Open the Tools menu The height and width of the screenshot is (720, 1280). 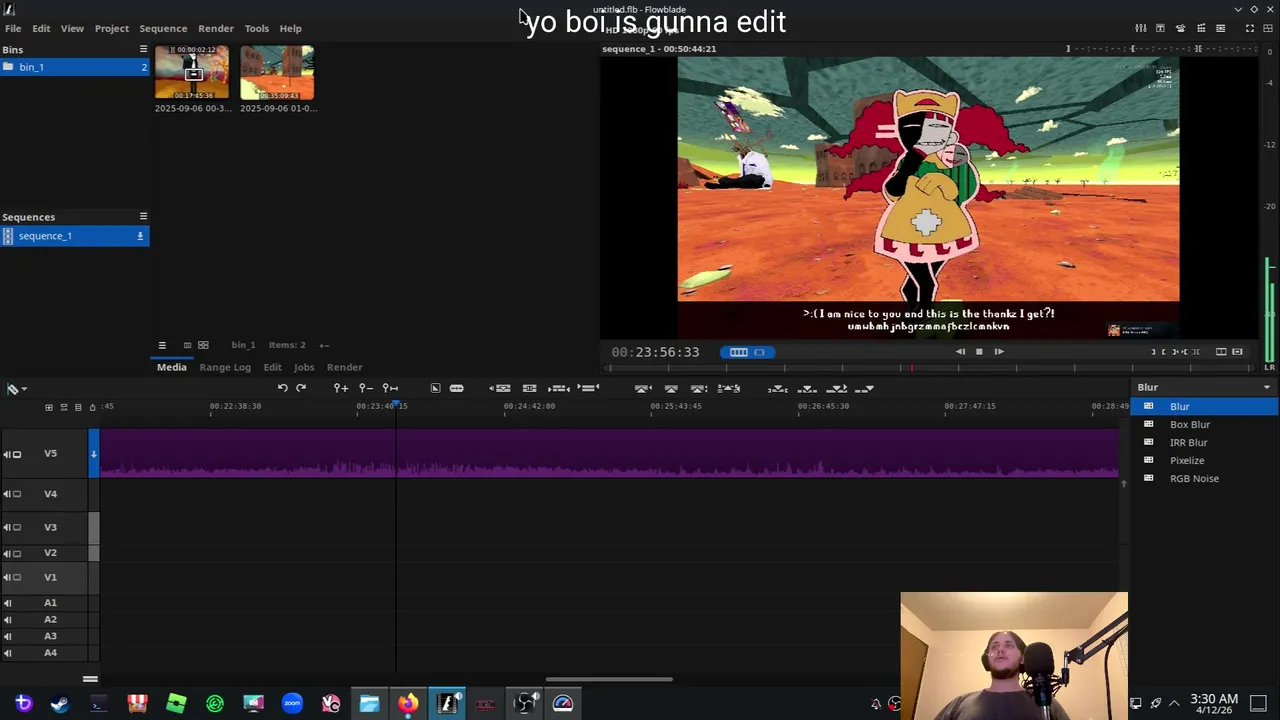click(257, 28)
